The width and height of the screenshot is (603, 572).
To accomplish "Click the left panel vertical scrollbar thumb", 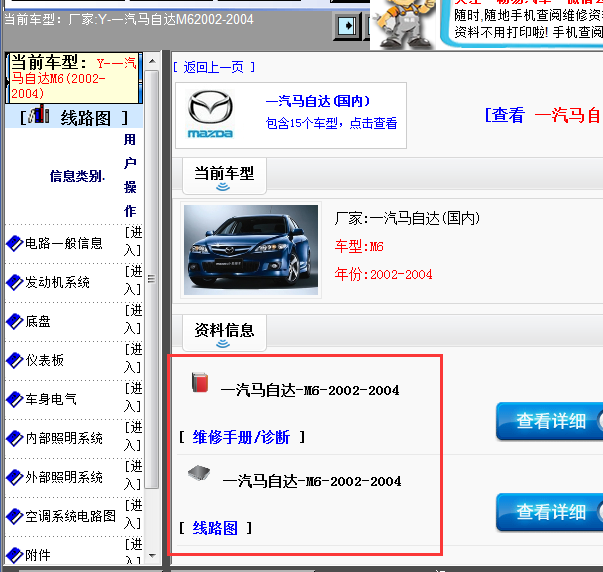I will coord(152,279).
